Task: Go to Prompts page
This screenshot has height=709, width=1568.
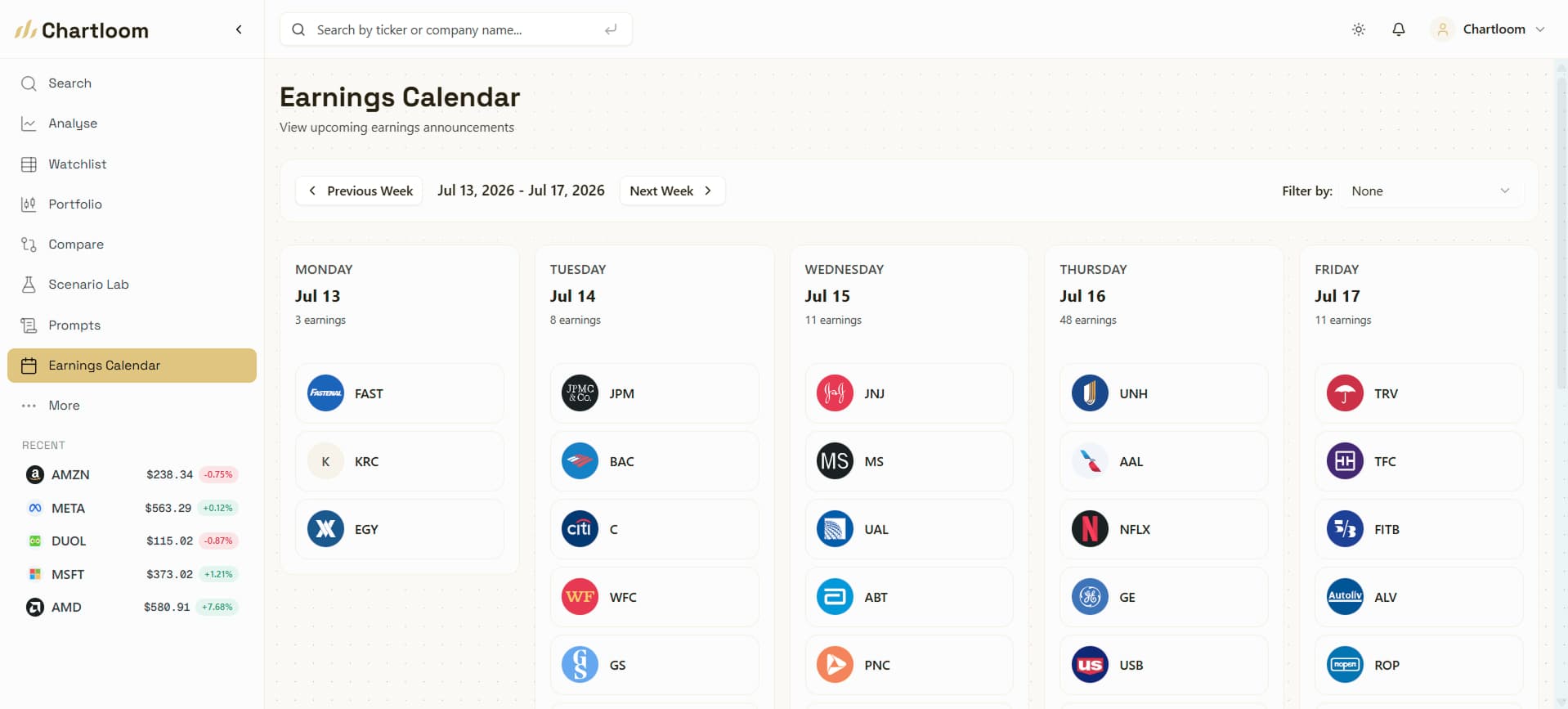Action: [x=132, y=325]
